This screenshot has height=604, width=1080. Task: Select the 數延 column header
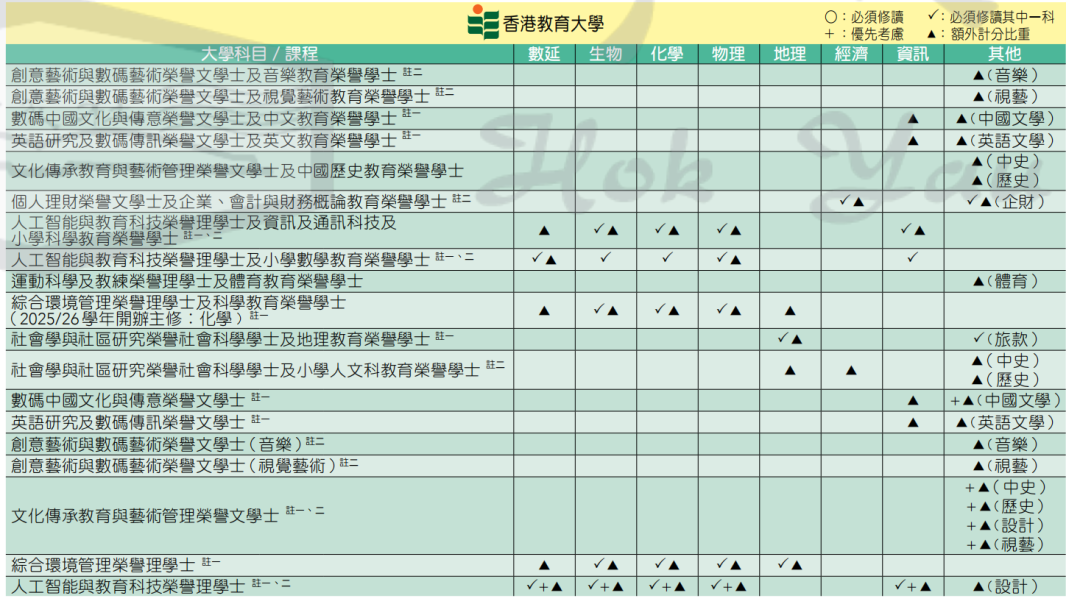542,55
